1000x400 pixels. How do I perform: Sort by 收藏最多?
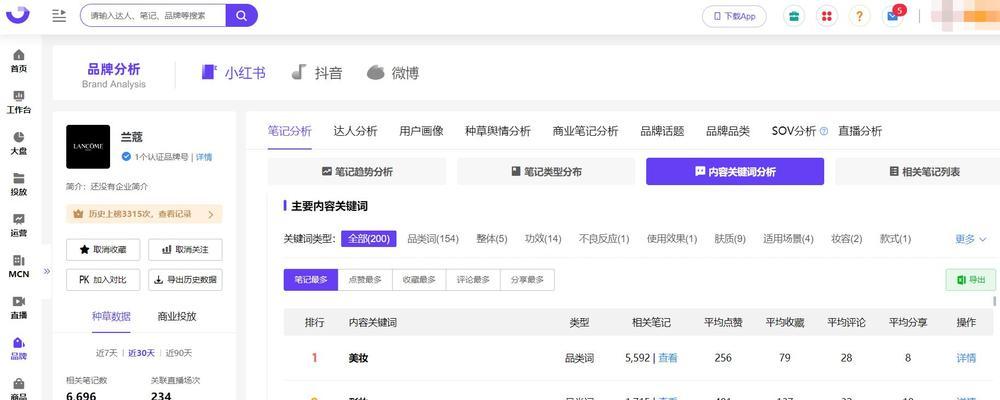(419, 279)
